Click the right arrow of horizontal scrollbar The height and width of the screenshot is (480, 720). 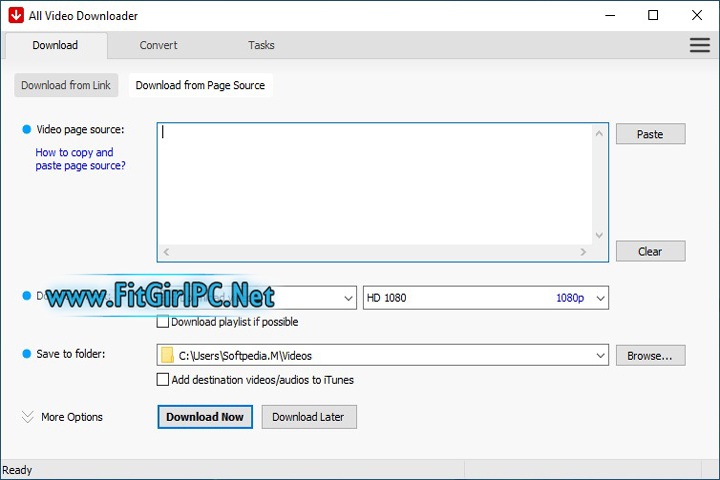click(x=584, y=252)
